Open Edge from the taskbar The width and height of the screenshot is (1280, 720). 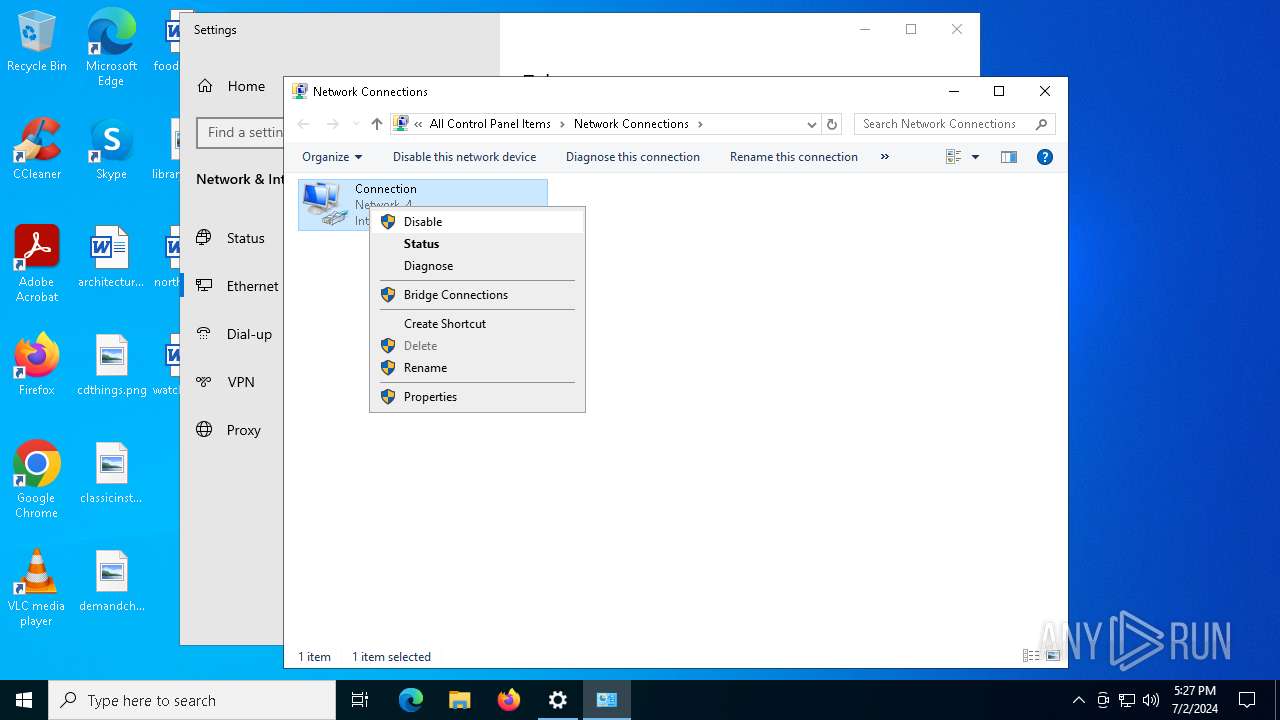[x=411, y=700]
